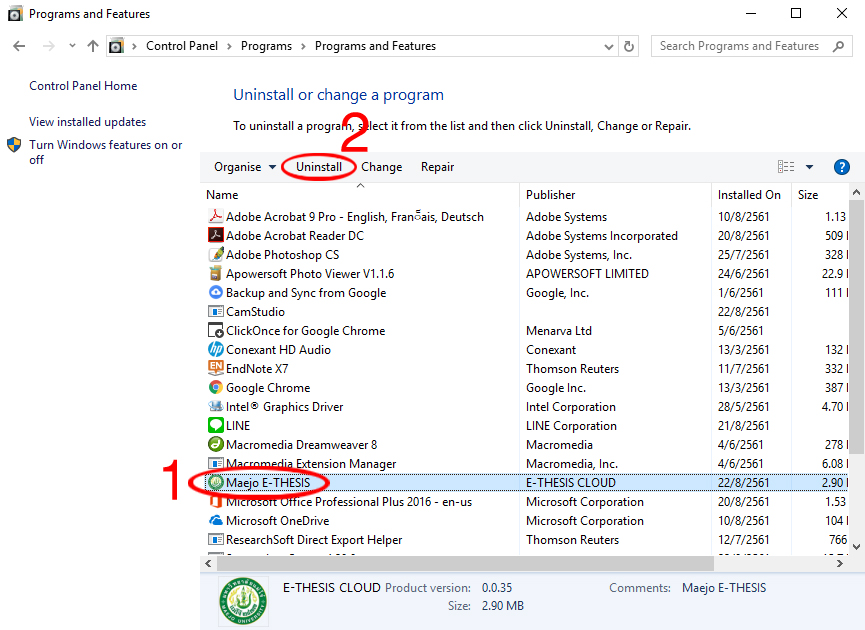Click the Back navigation arrow
Screen dimensions: 865x630
pos(19,46)
